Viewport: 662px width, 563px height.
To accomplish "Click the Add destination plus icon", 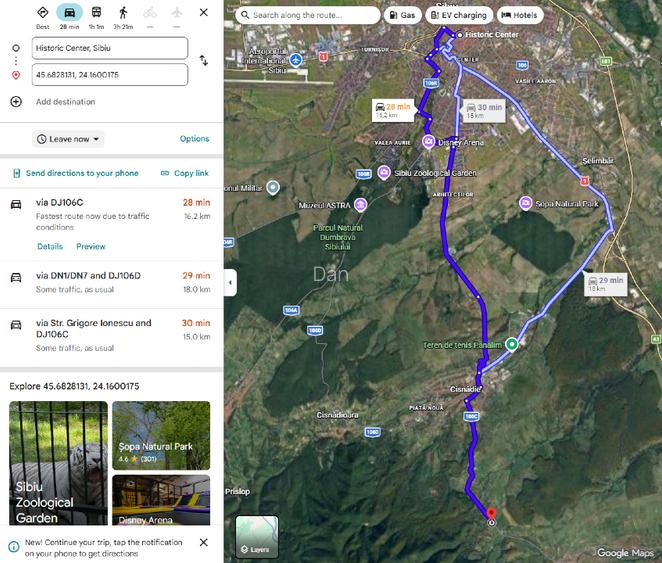I will coord(16,102).
